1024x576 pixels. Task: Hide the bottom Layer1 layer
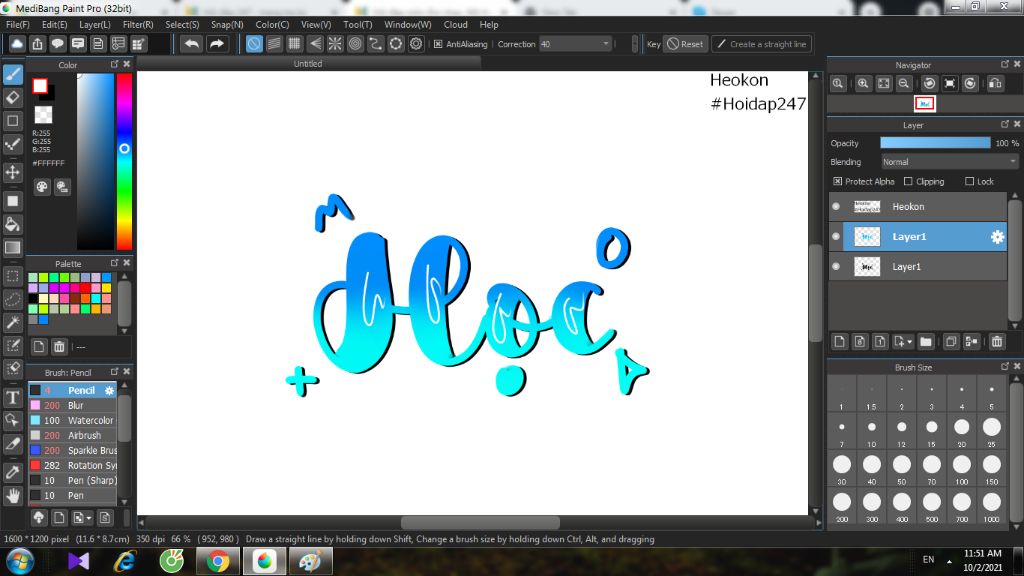(x=836, y=266)
